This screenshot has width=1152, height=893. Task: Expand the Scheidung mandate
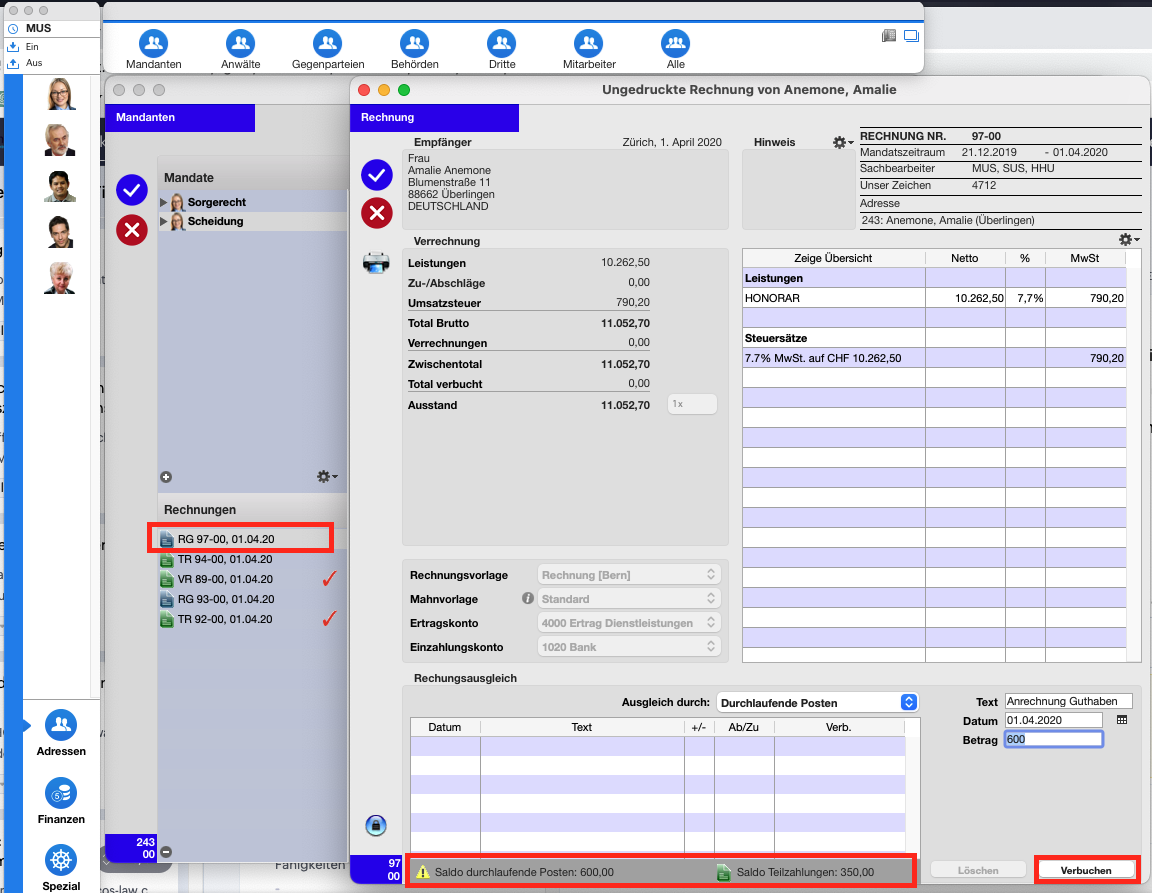163,221
